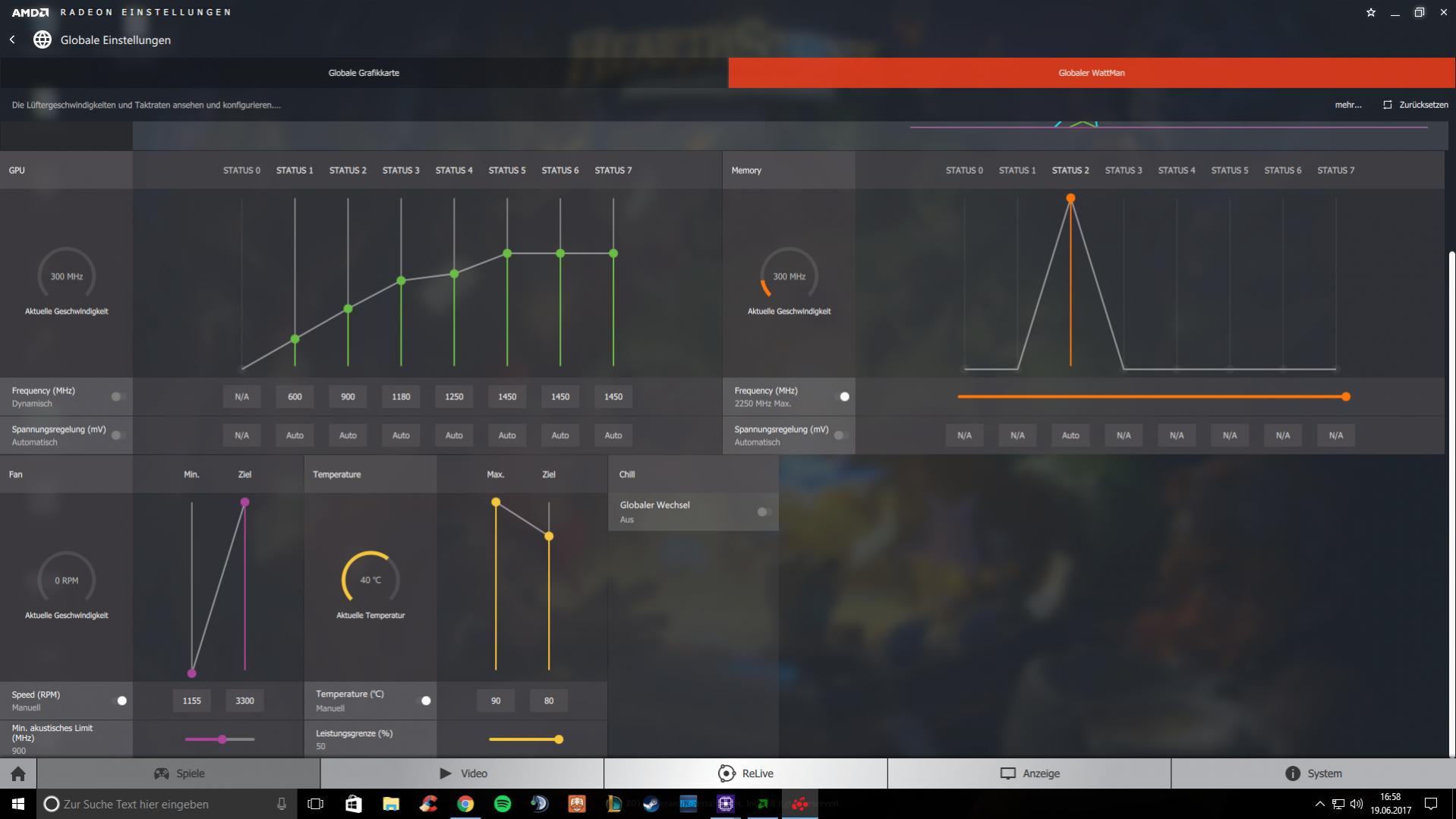Click GPU Status 4 frequency value 1250
1456x819 pixels.
[x=454, y=396]
